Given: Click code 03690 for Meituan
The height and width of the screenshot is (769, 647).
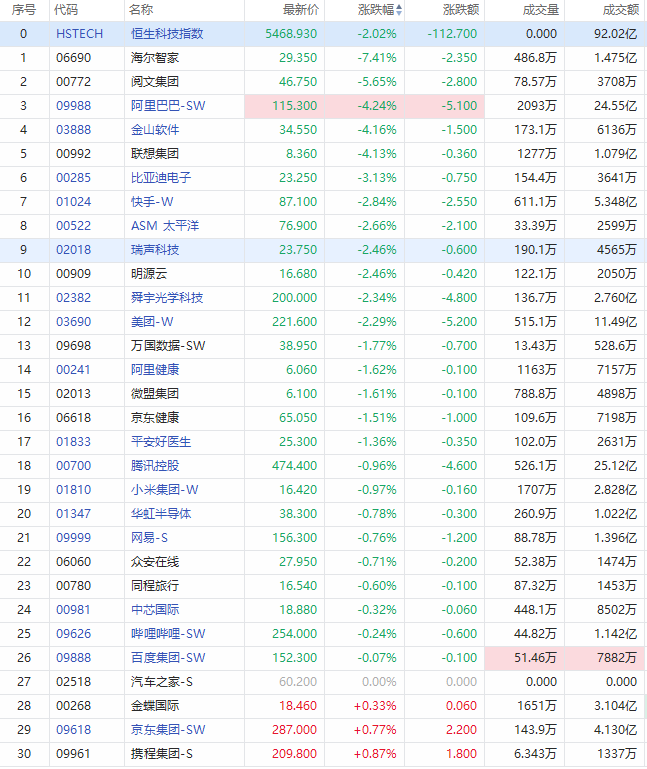Looking at the screenshot, I should point(74,322).
